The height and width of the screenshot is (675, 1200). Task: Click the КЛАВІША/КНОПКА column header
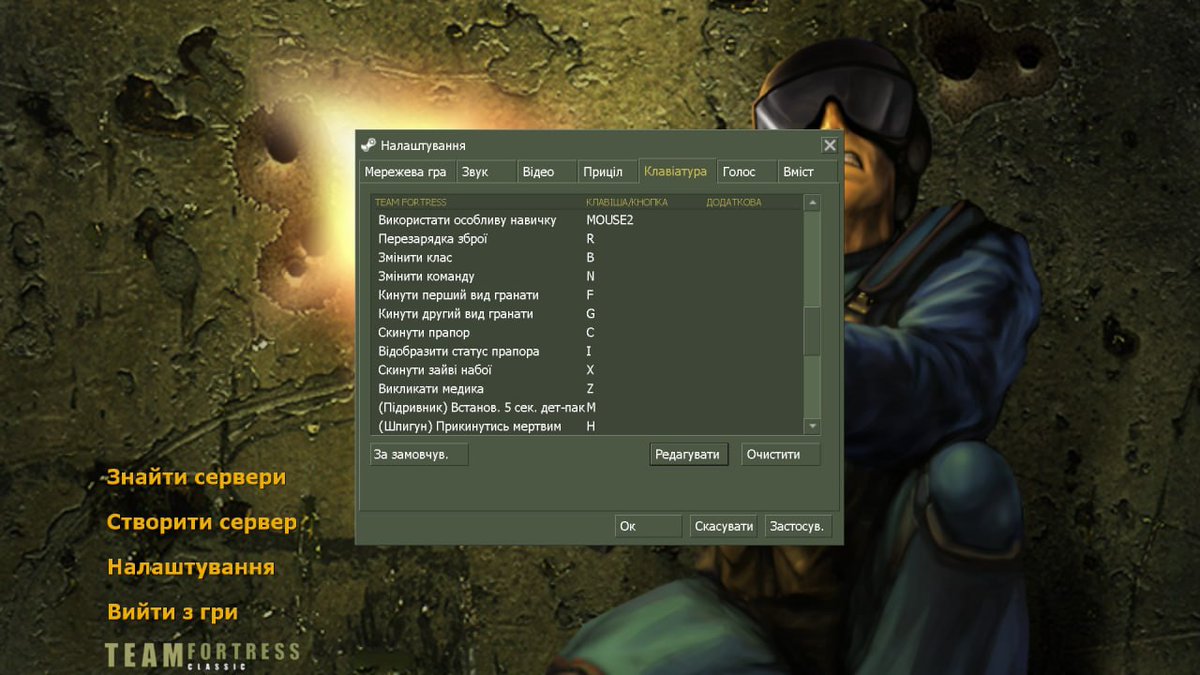(x=625, y=202)
